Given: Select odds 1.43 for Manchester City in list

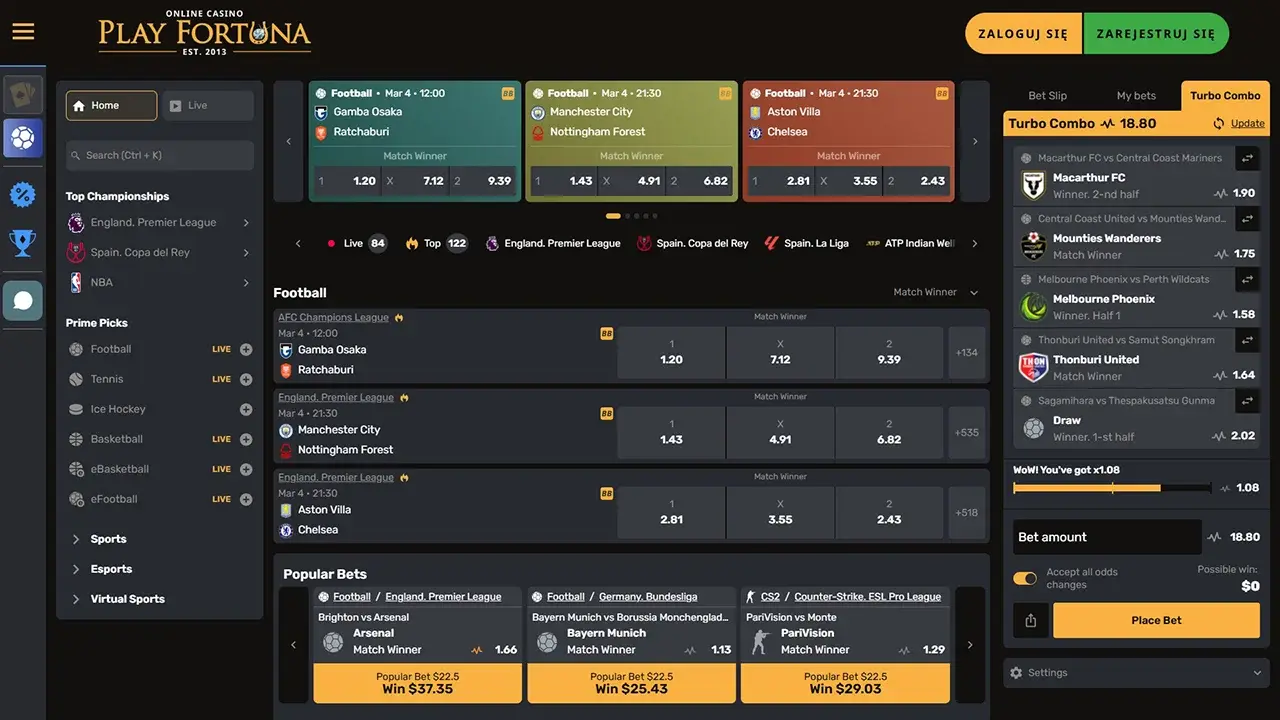Looking at the screenshot, I should 672,433.
